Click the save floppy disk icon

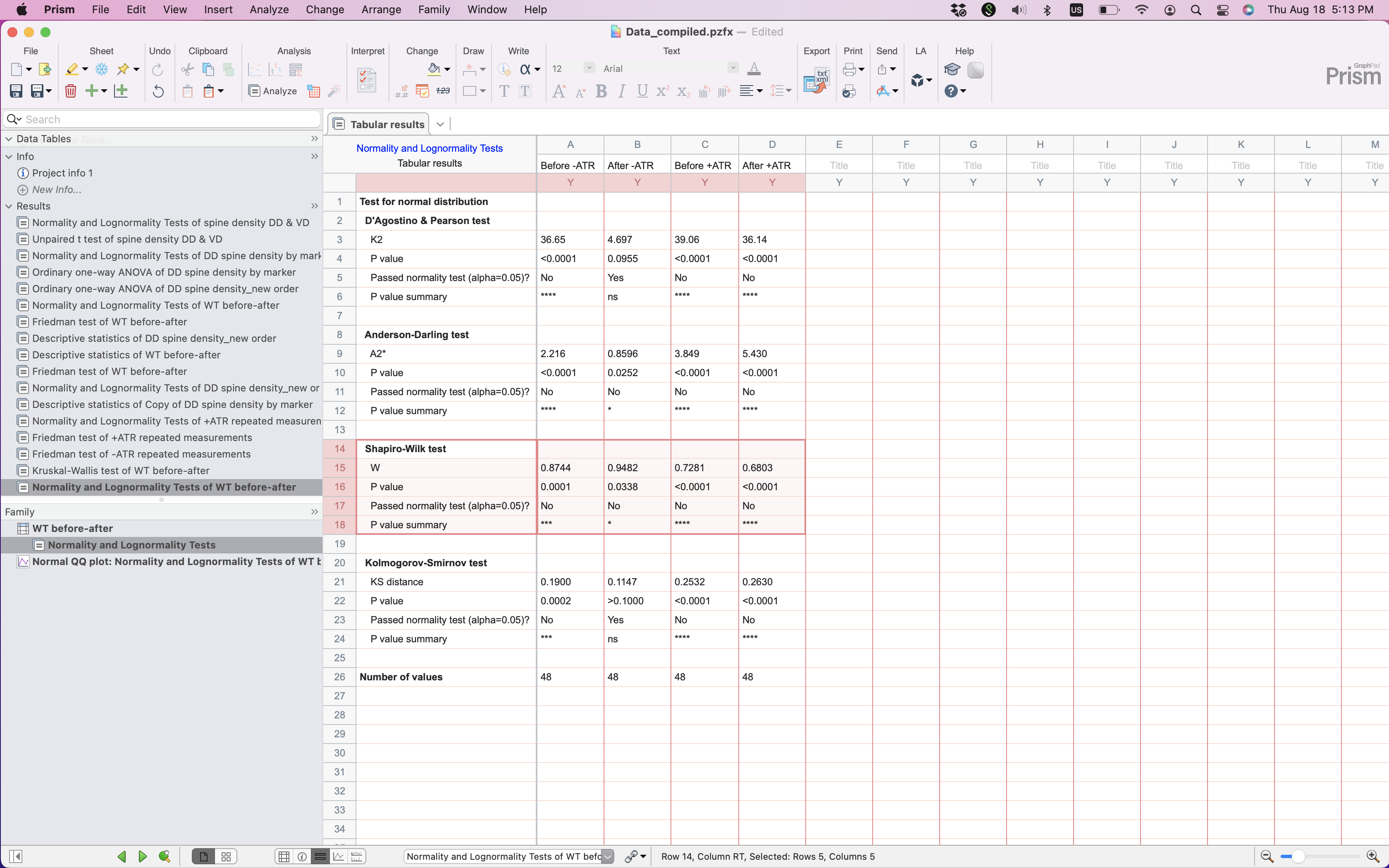coord(16,91)
